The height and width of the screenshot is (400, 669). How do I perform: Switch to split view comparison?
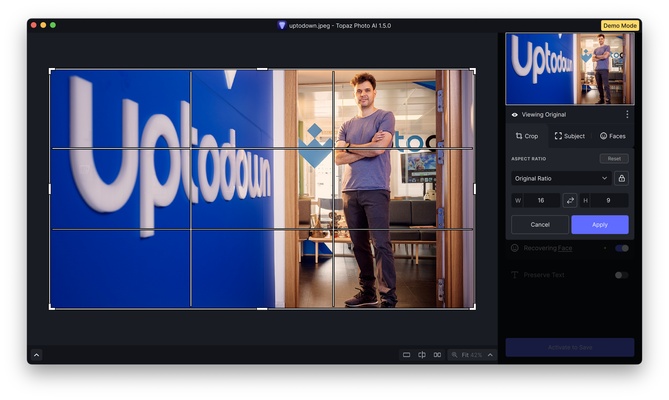[x=422, y=355]
